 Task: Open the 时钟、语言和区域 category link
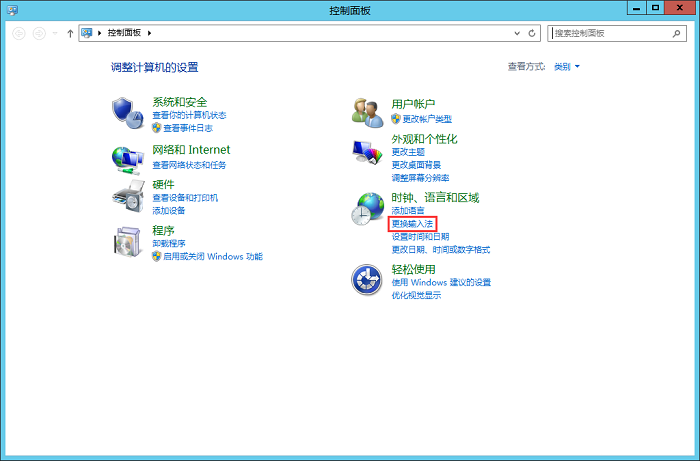[x=435, y=198]
